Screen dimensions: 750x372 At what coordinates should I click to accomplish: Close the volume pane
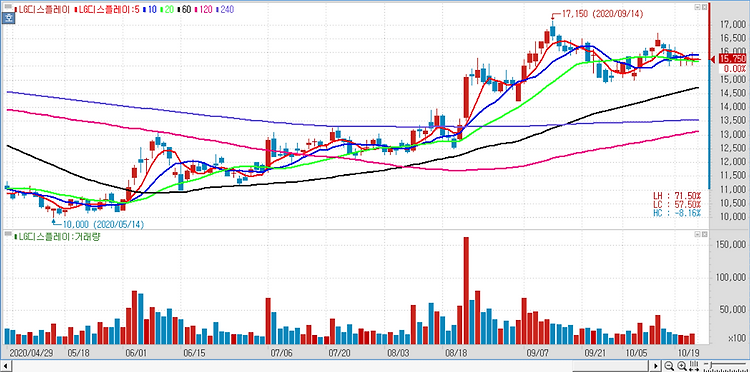(705, 234)
